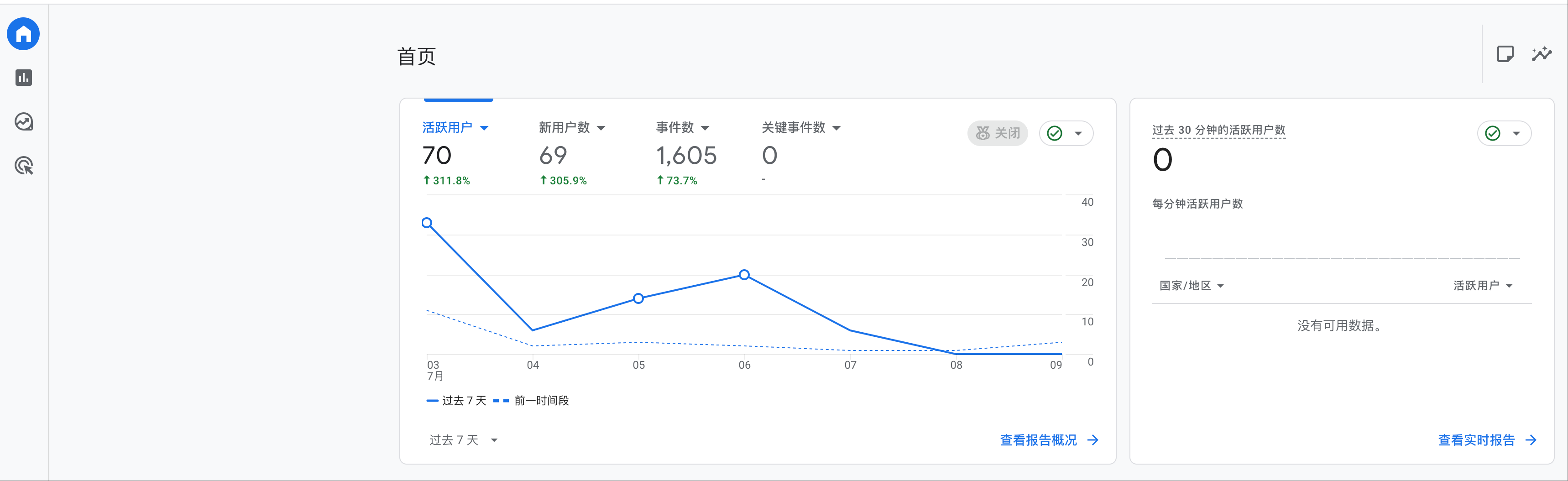The height and width of the screenshot is (481, 1568).
Task: Click chart data point on July 05
Action: click(x=638, y=298)
